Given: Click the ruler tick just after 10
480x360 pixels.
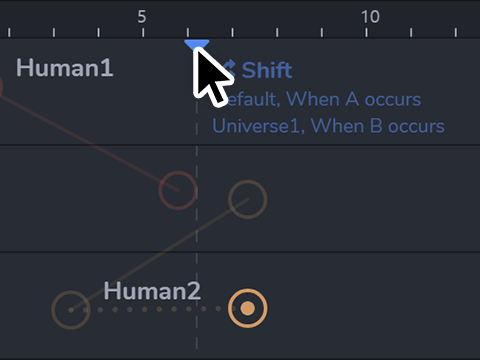Looking at the screenshot, I should click(x=411, y=32).
